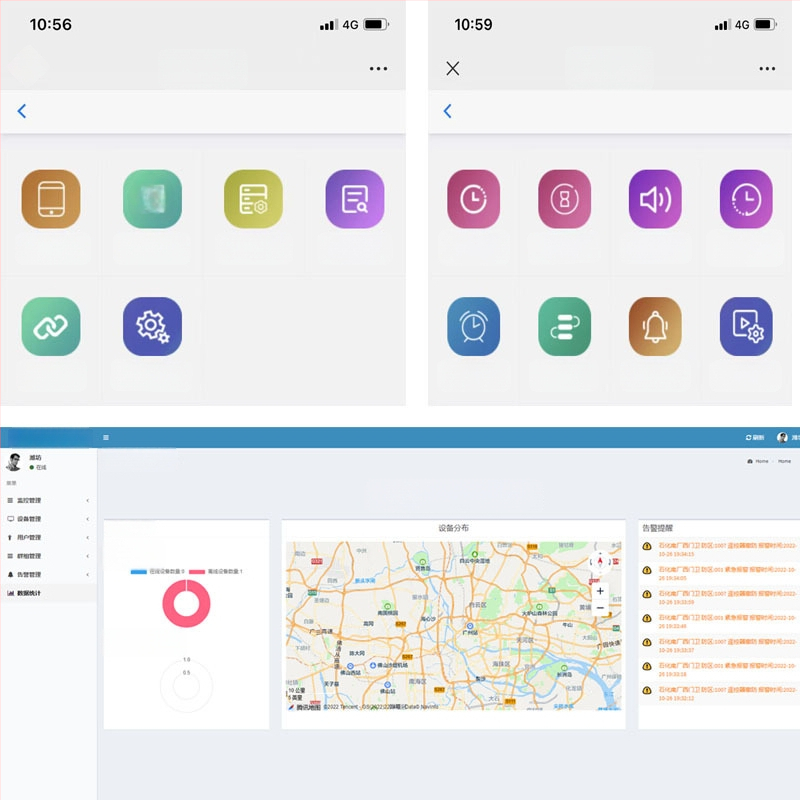Image resolution: width=800 pixels, height=800 pixels.
Task: Tap the back chevron on 10:56 screen
Action: pyautogui.click(x=21, y=111)
